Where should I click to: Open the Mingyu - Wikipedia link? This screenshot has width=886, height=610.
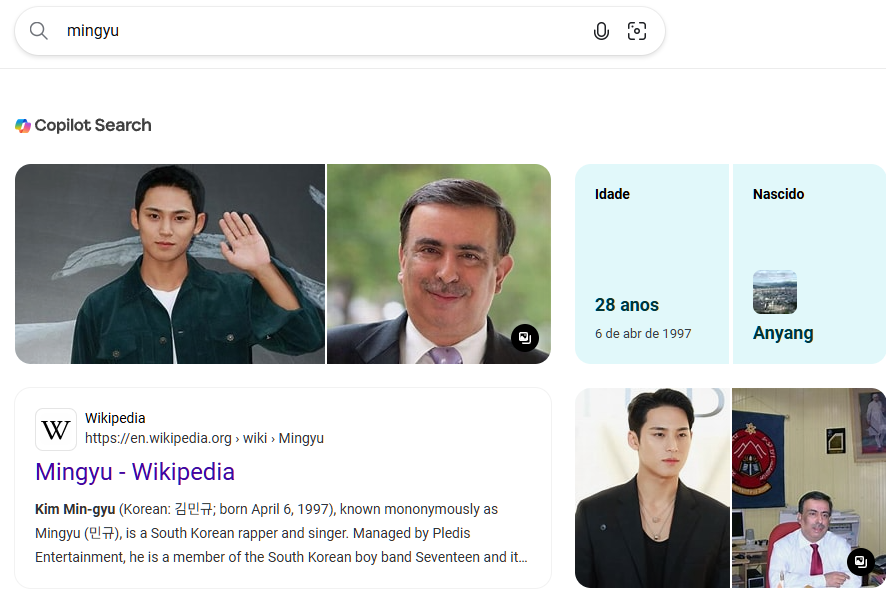click(135, 472)
